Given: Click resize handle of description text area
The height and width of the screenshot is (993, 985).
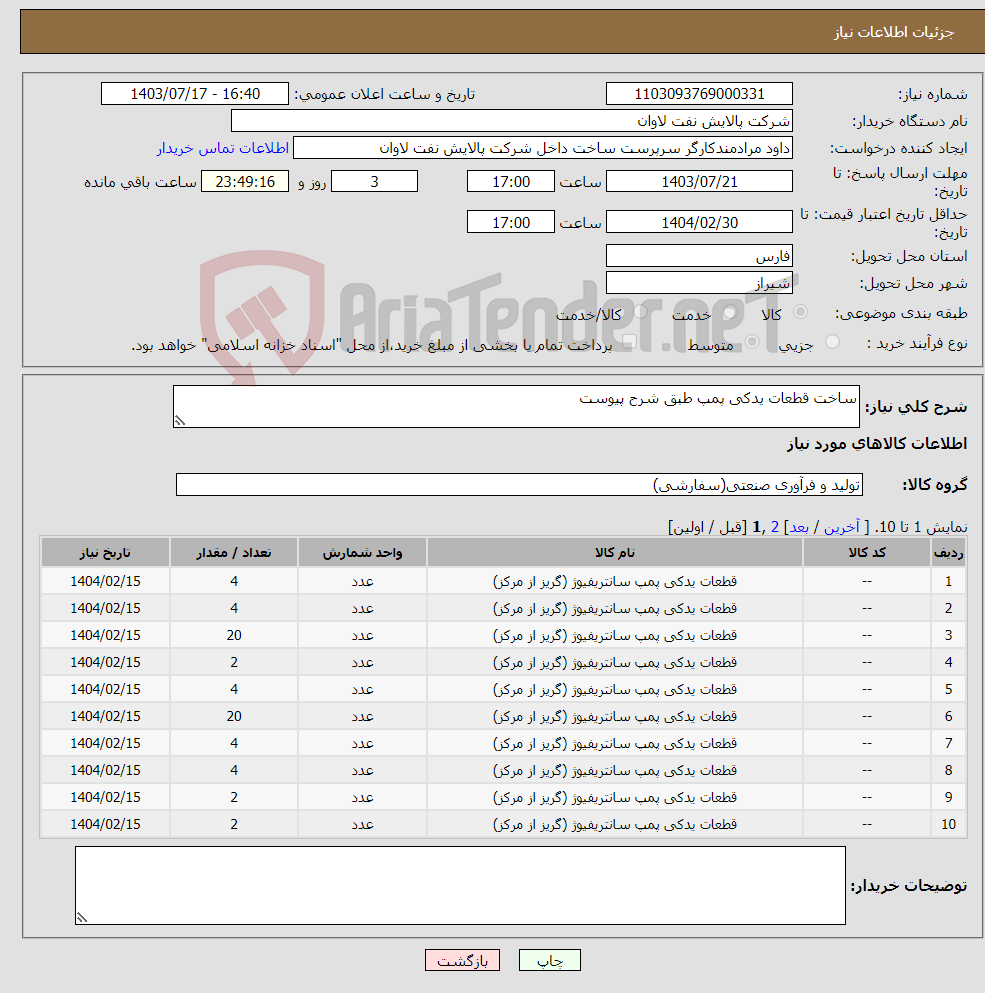Looking at the screenshot, I should pos(180,421).
